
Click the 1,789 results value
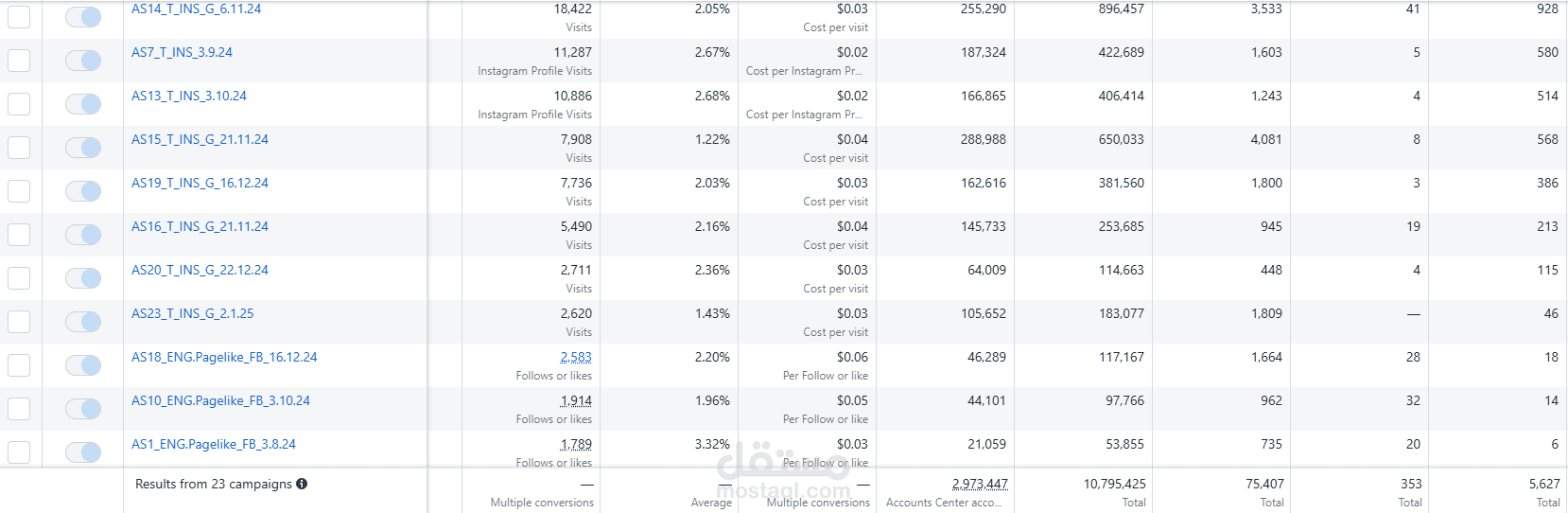click(x=575, y=444)
